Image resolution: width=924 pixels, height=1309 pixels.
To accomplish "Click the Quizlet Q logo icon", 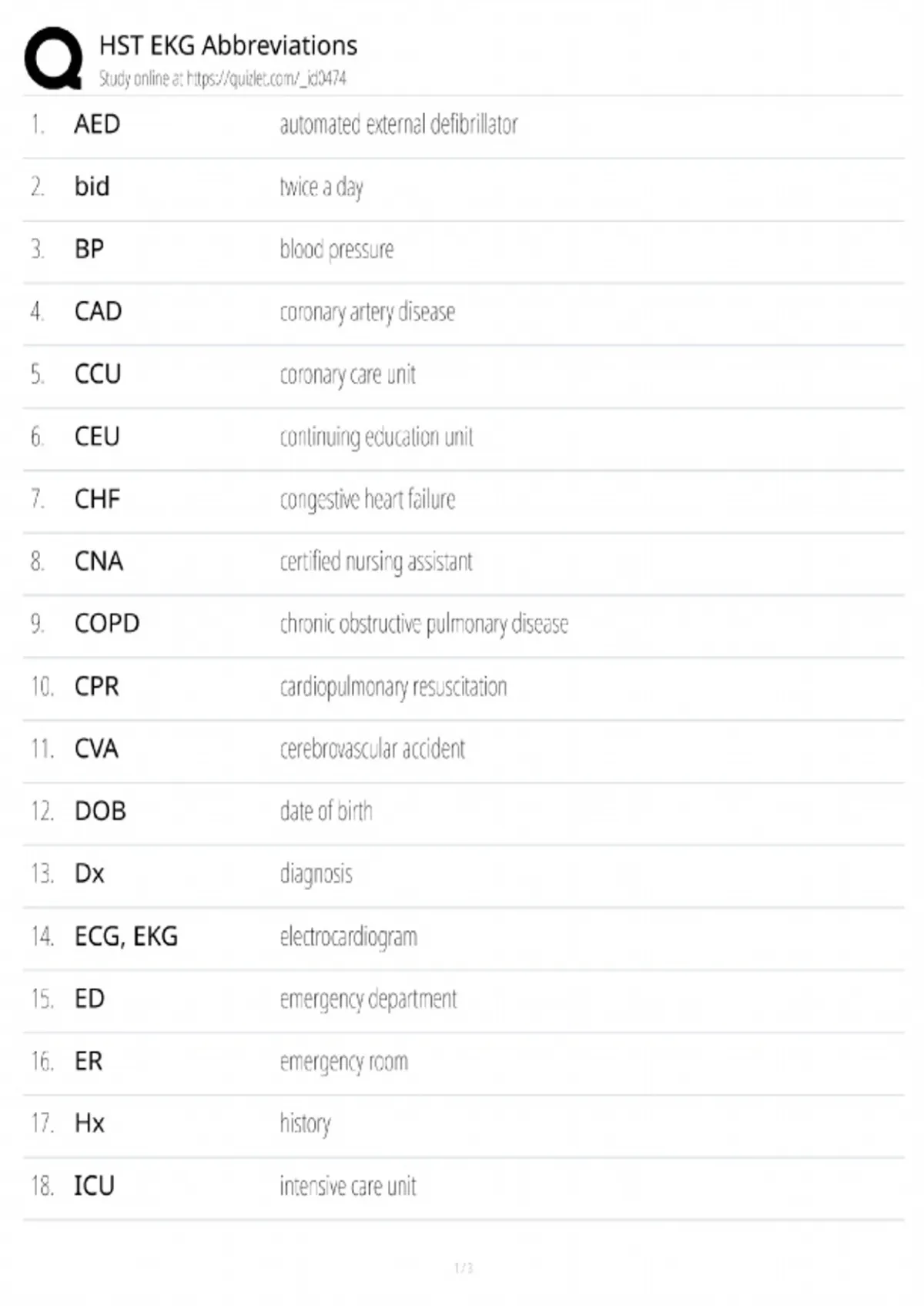I will [x=53, y=58].
